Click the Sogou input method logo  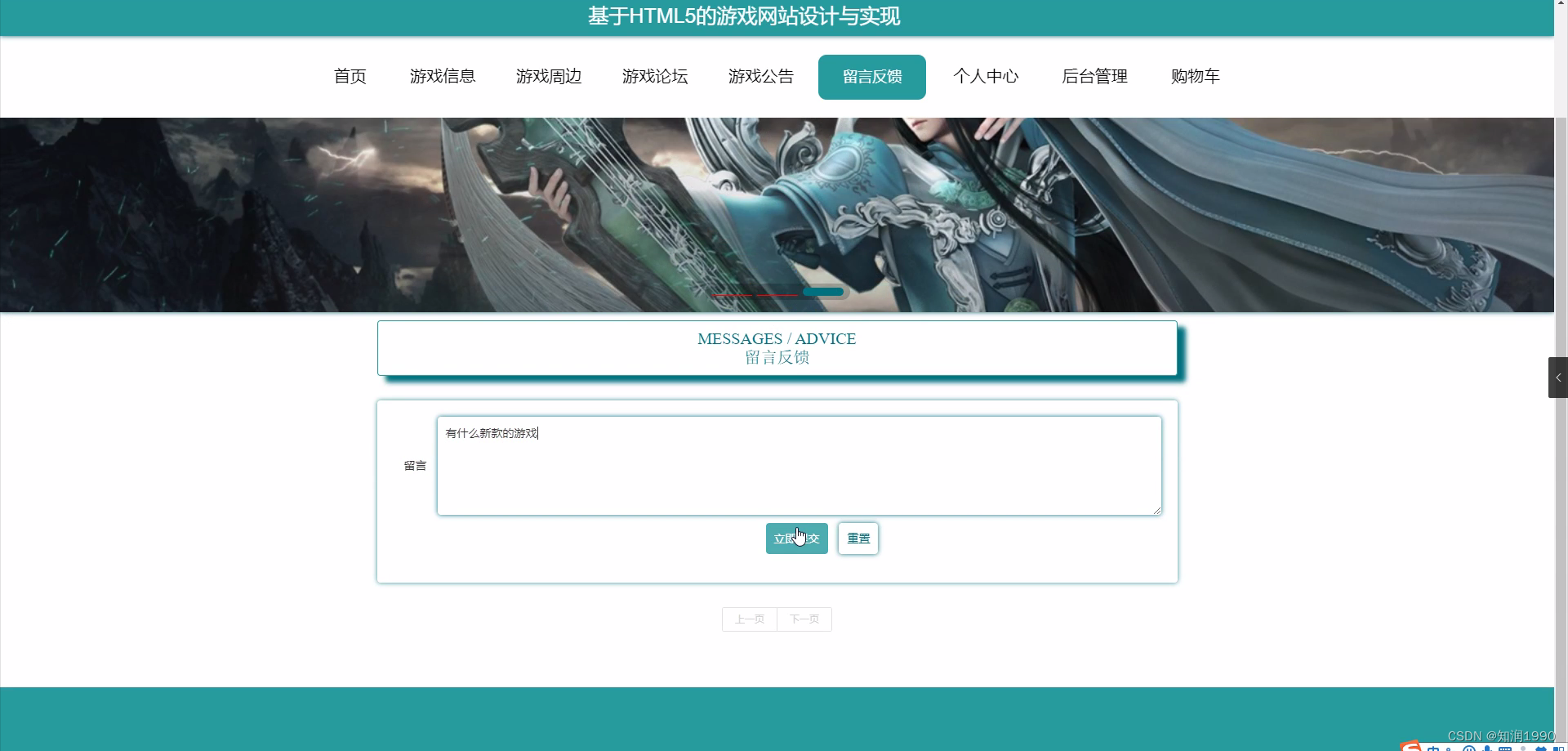[x=1410, y=746]
